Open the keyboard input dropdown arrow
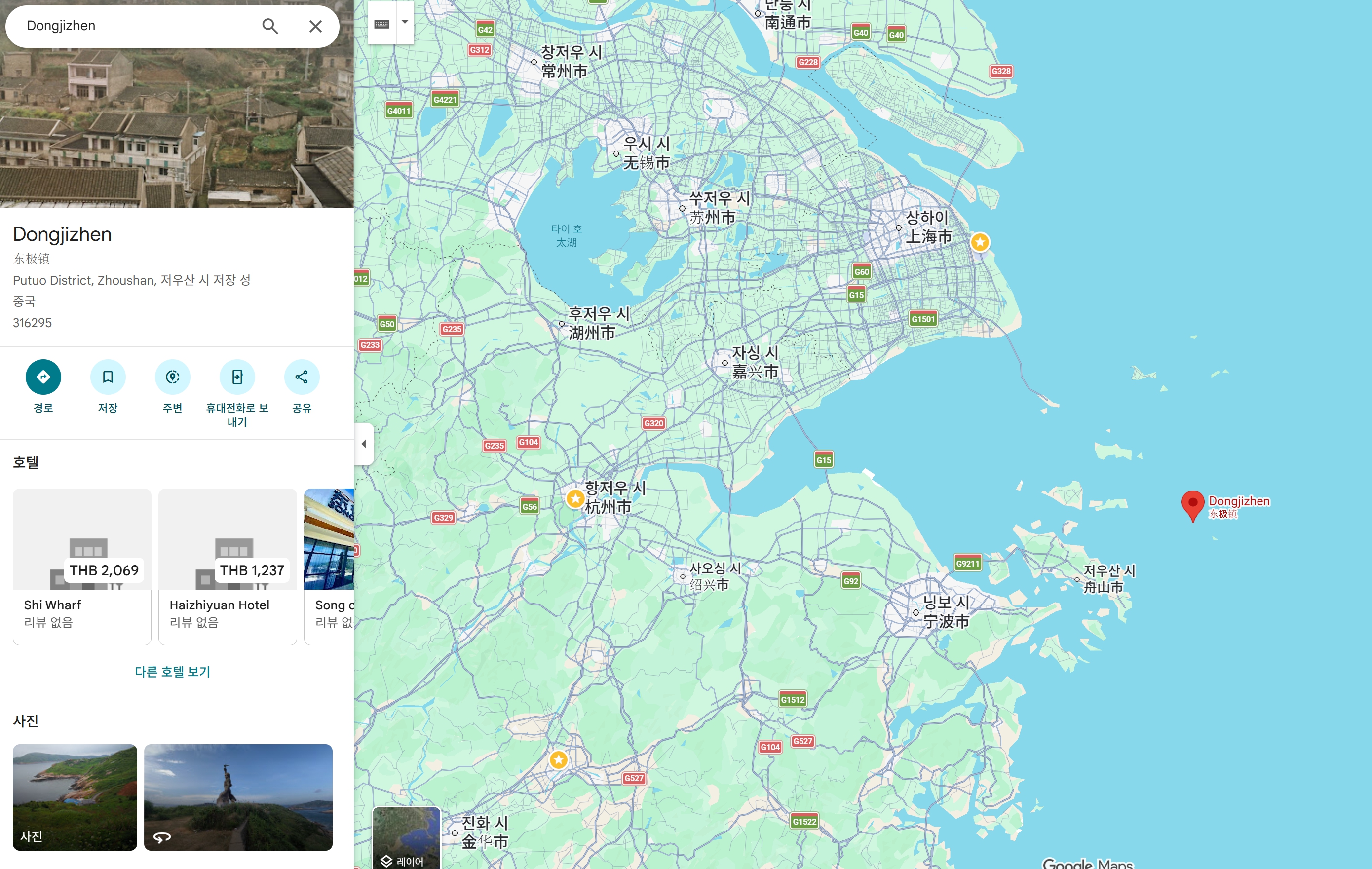This screenshot has height=869, width=1372. pyautogui.click(x=405, y=22)
